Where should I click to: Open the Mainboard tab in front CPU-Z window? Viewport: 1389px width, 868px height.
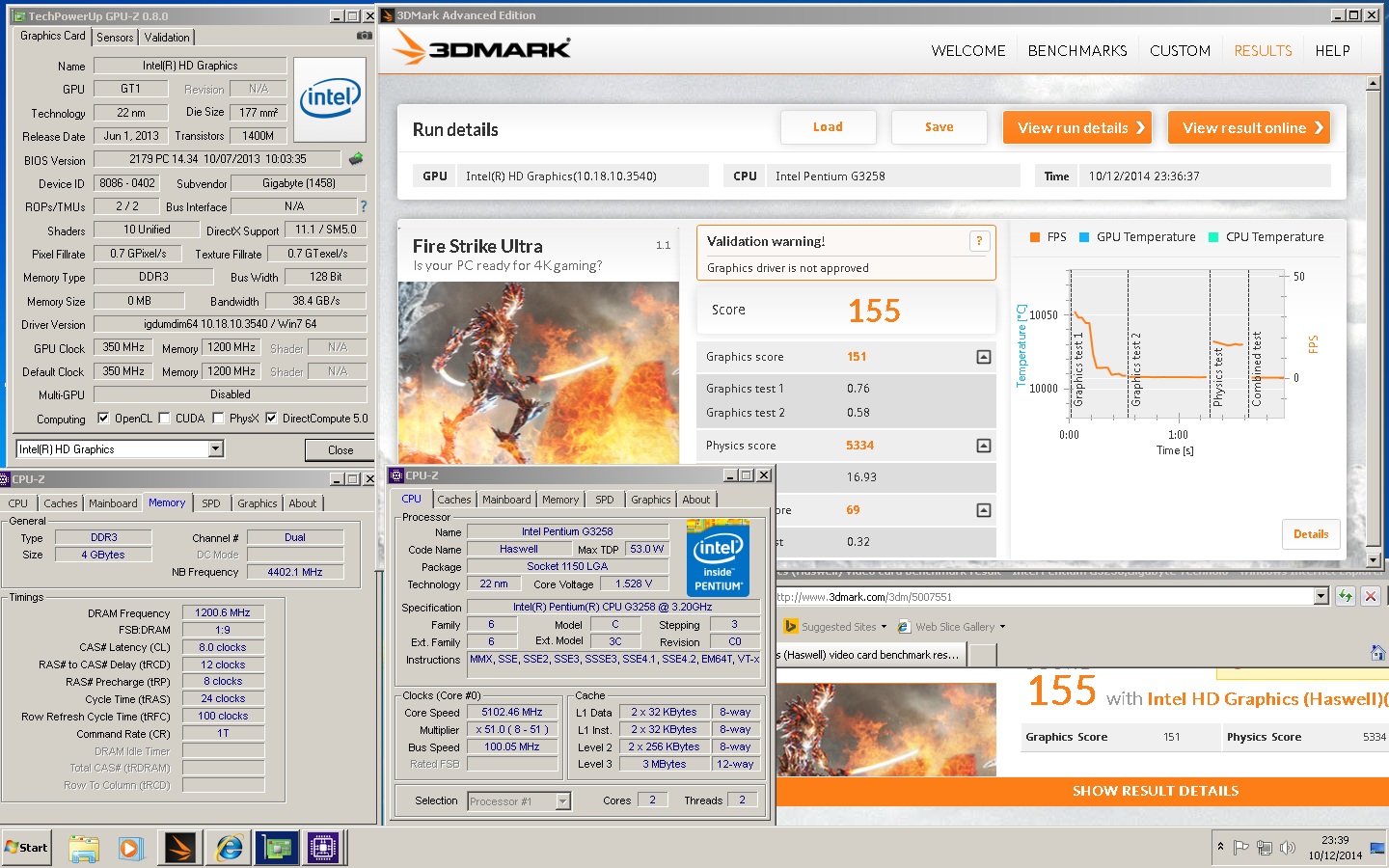coord(506,500)
